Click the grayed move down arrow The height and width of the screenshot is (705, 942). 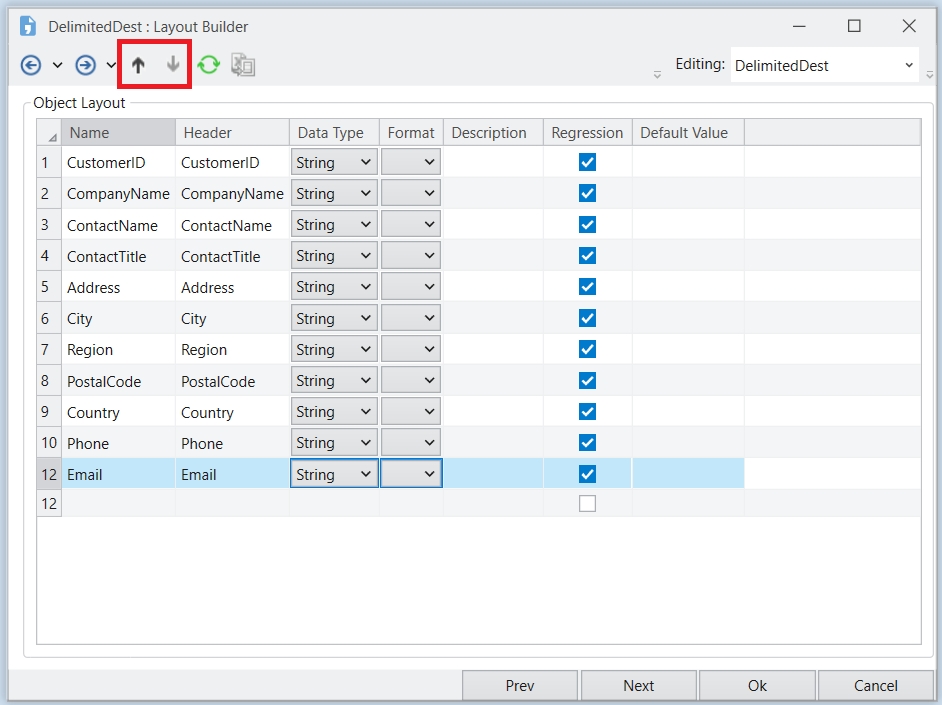coord(173,65)
